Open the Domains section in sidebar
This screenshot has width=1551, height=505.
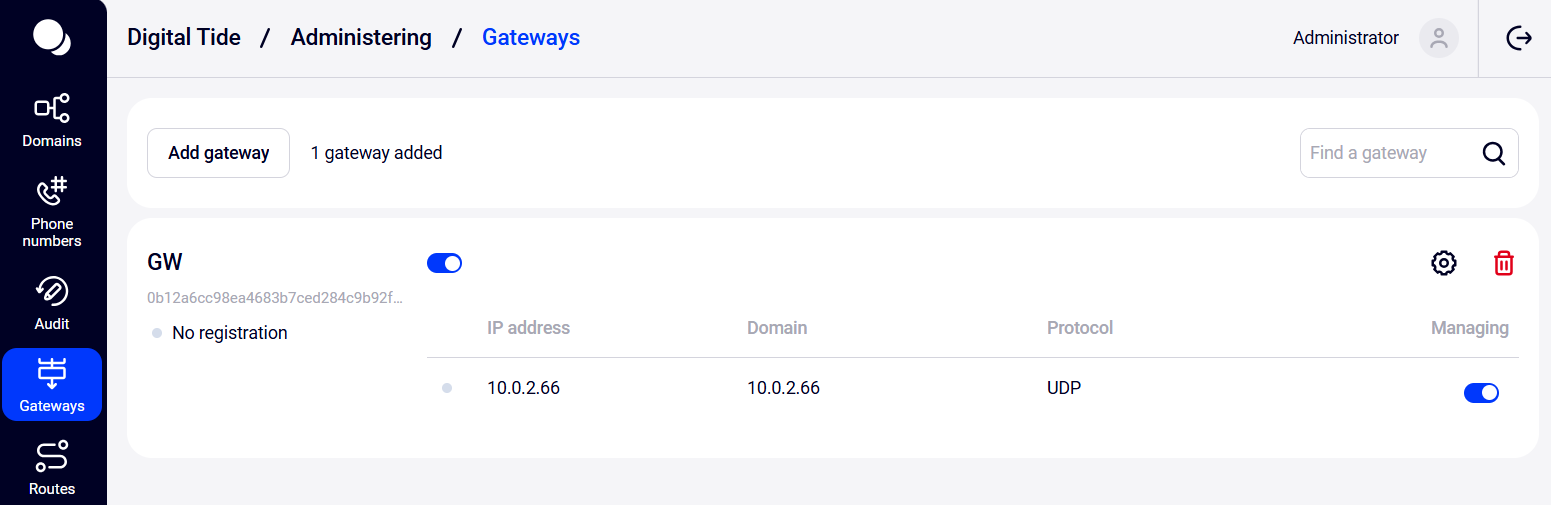pos(52,121)
